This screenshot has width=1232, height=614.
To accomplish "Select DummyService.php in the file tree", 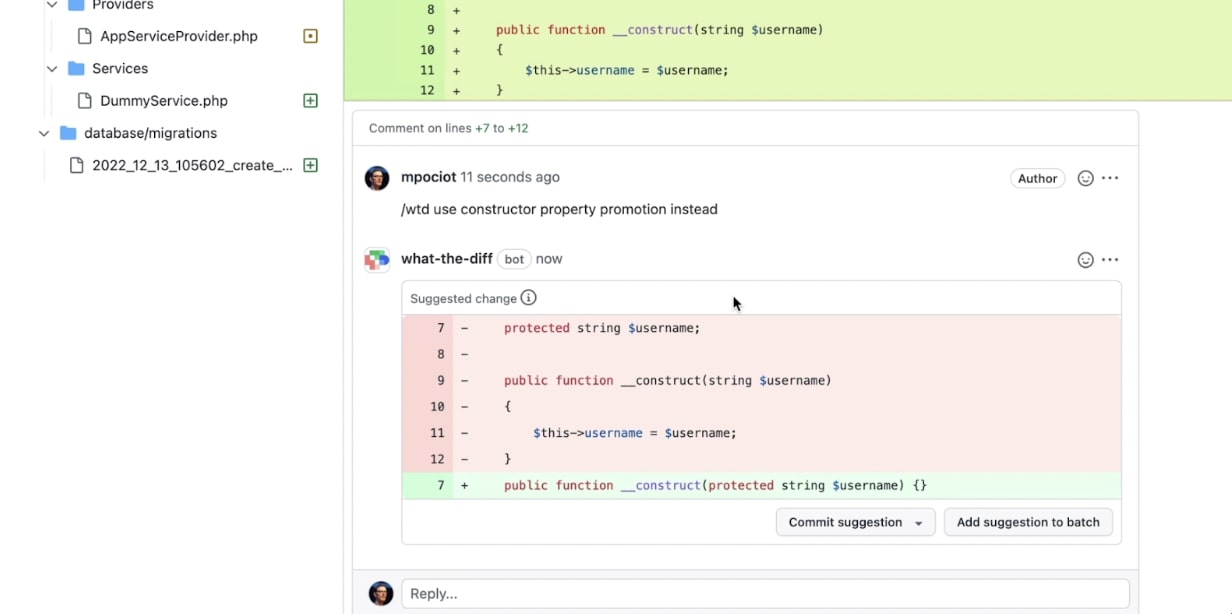I will click(x=163, y=101).
